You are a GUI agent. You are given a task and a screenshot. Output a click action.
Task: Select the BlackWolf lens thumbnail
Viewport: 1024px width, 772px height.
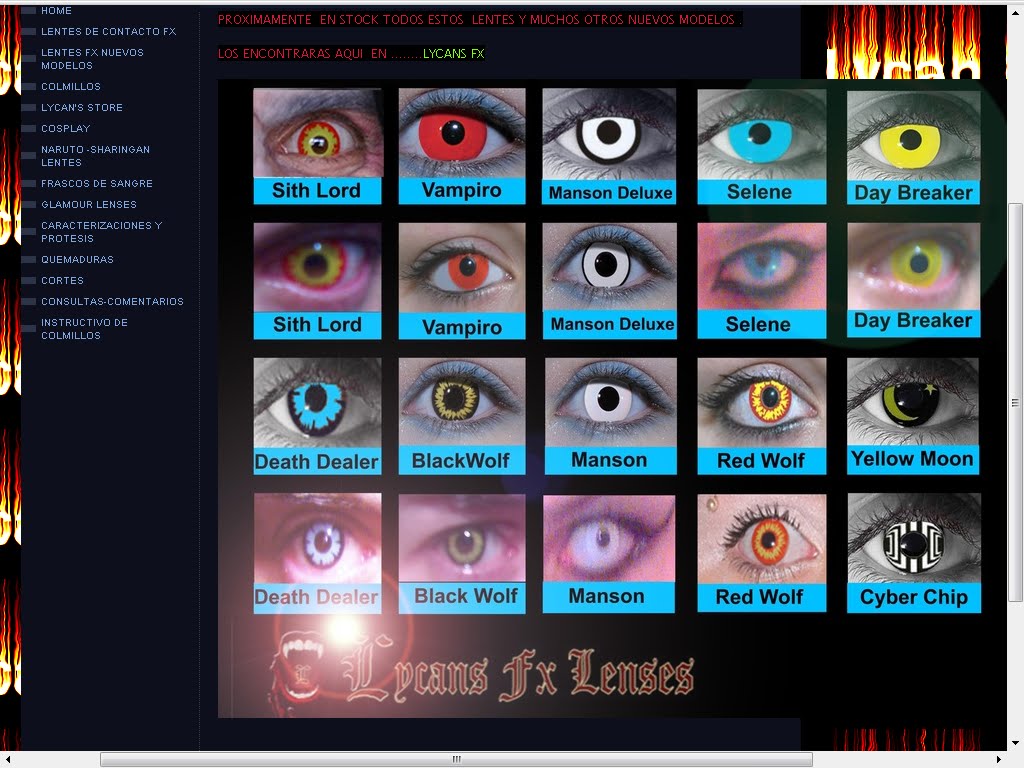(x=462, y=402)
